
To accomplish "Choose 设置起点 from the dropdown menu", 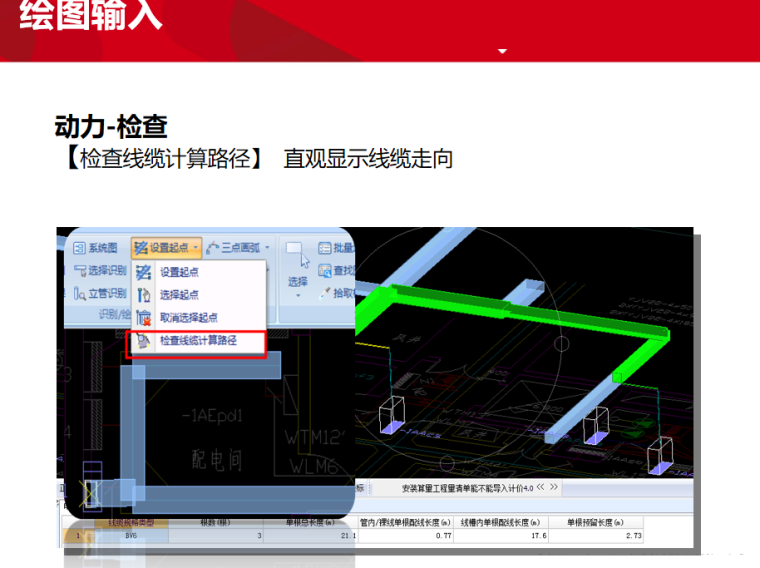I will coord(180,272).
